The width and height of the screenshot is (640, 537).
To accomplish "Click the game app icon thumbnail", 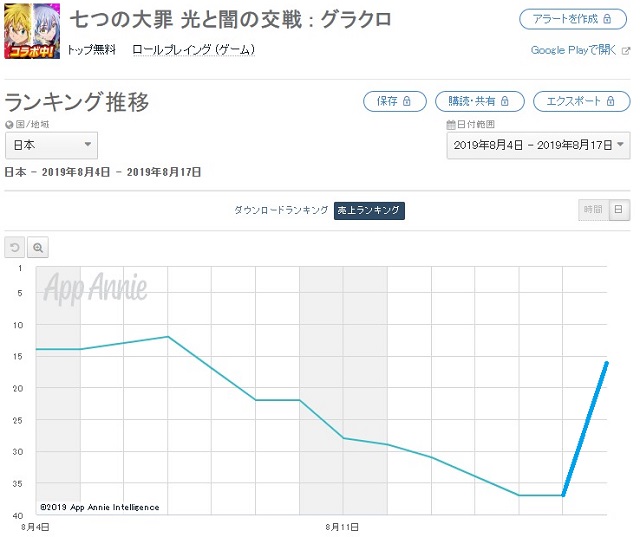I will [x=32, y=31].
